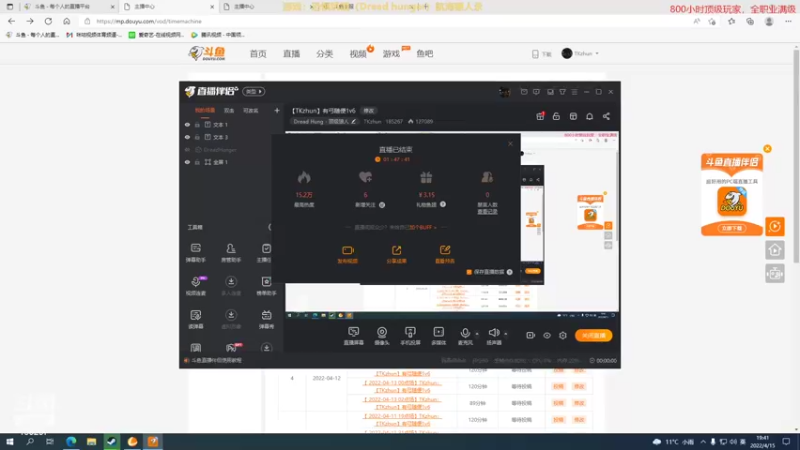This screenshot has height=450, width=800.
Task: Toggle visibility eye of layer 文本 1
Action: point(187,124)
